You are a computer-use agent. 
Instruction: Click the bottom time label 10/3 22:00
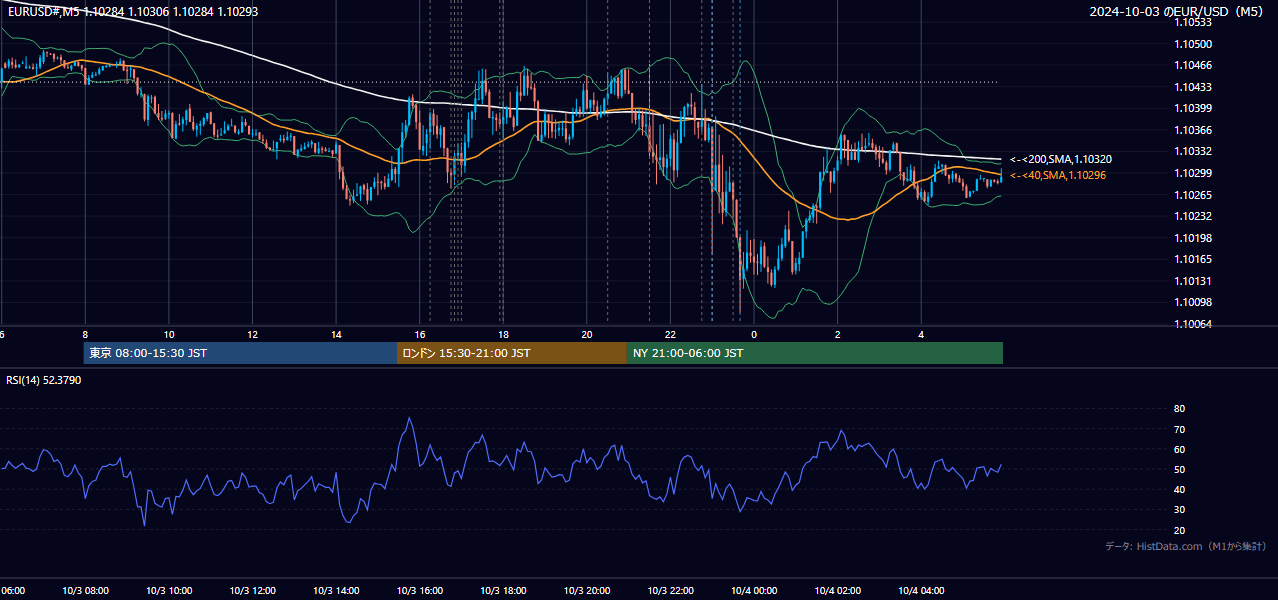coord(670,591)
